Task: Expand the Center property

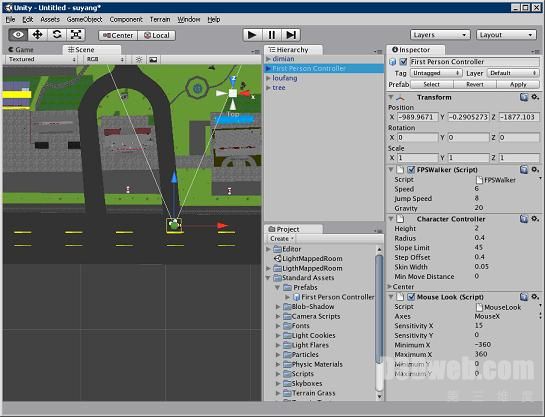Action: tap(390, 287)
